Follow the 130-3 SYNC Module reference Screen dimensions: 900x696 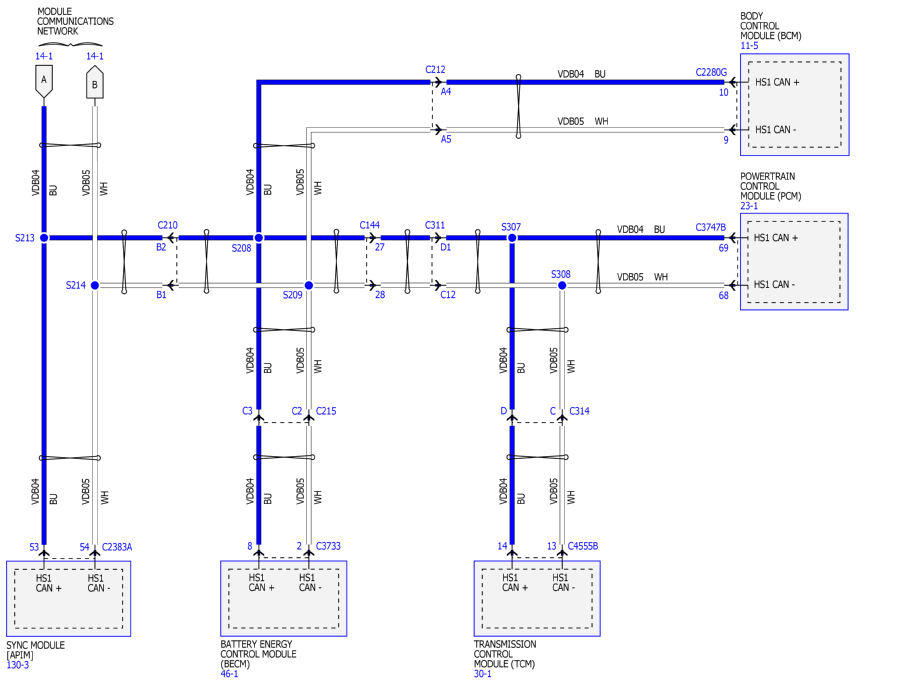[17, 665]
